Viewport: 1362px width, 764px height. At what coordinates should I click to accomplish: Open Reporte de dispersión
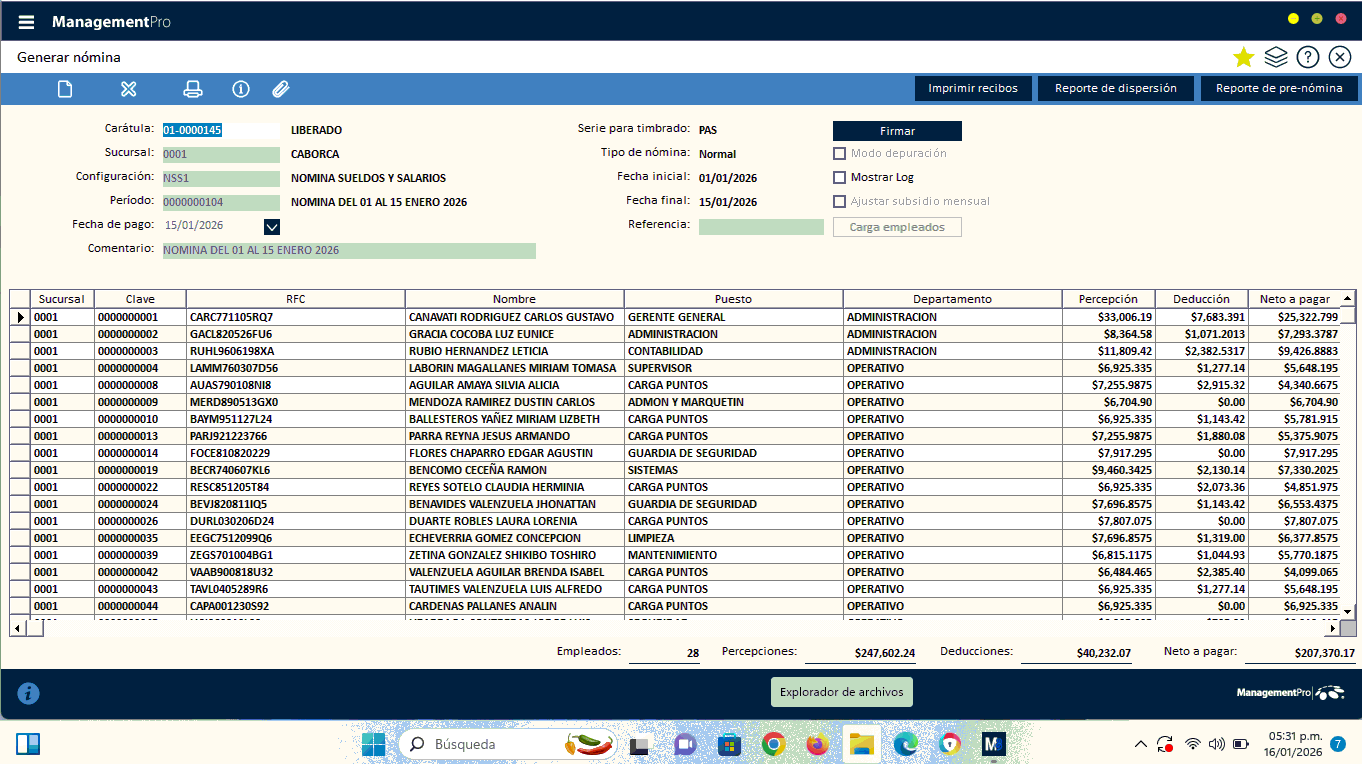[1115, 89]
